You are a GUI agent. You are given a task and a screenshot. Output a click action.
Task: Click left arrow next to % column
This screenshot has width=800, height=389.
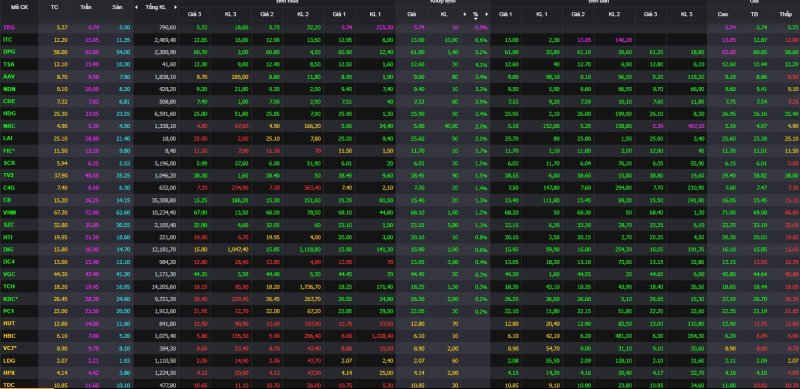pyautogui.click(x=464, y=14)
